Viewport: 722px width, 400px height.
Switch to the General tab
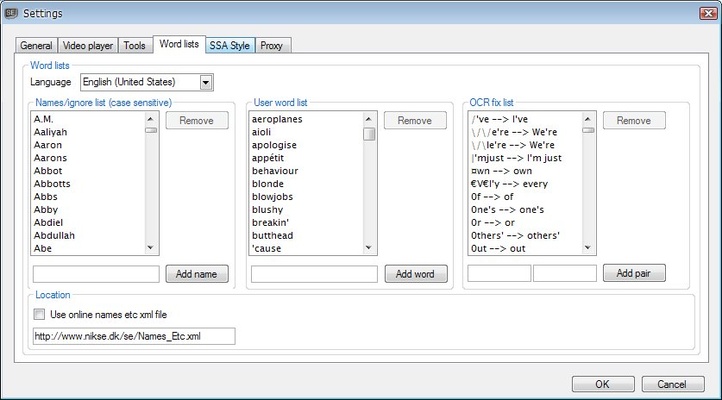[x=36, y=45]
